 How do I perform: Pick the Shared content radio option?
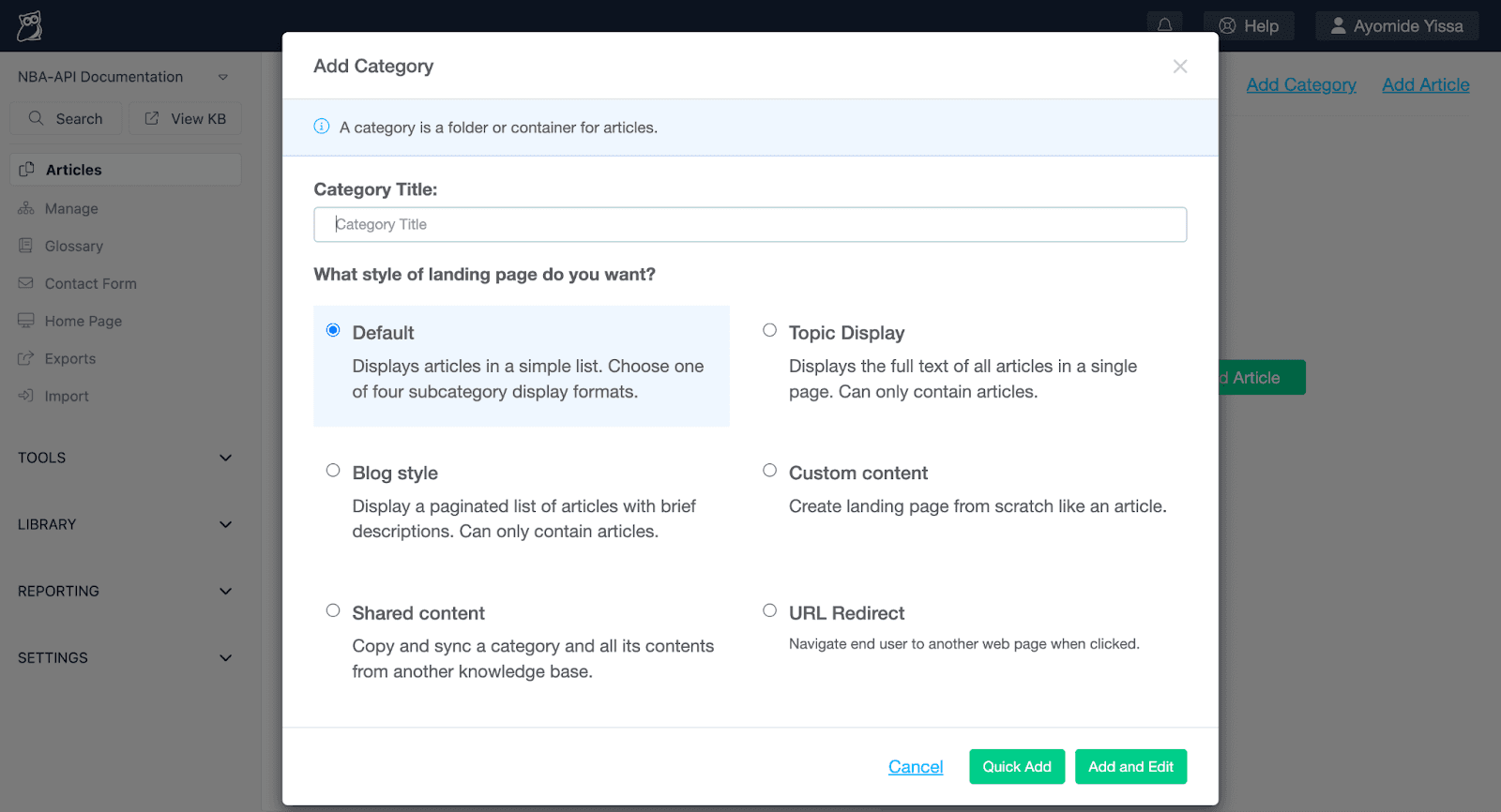coord(333,610)
